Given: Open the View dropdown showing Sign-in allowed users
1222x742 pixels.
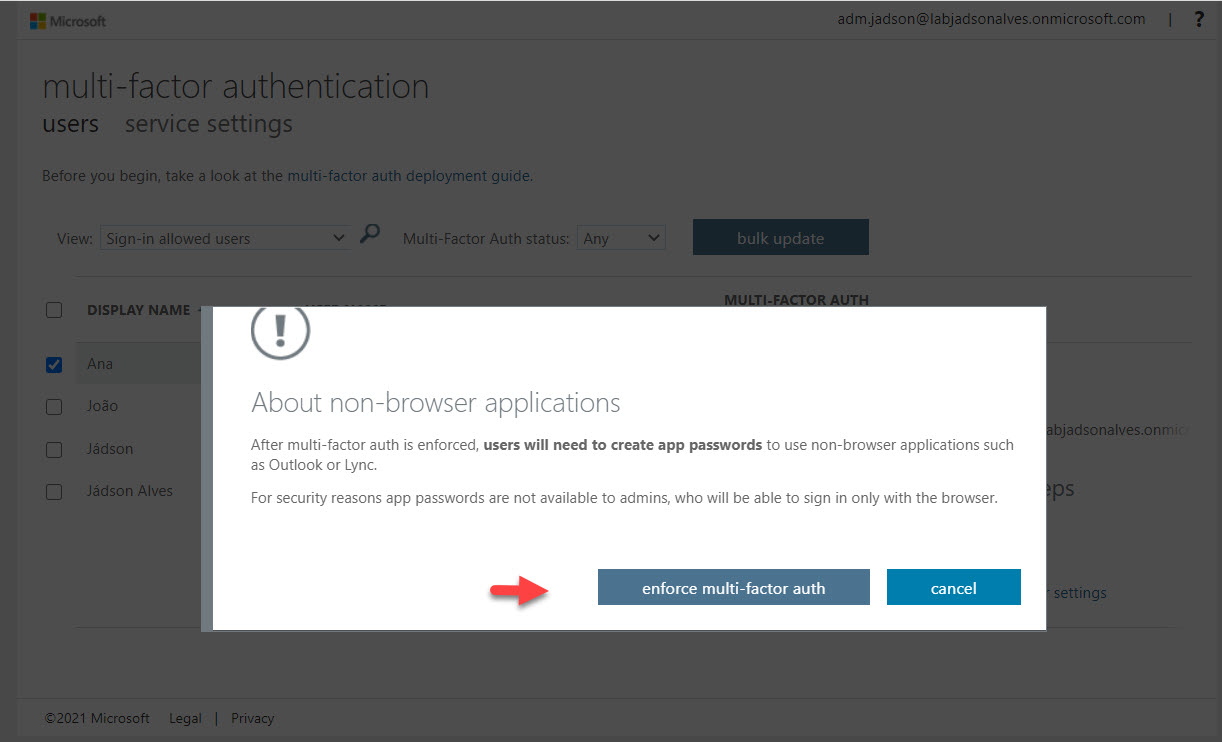Looking at the screenshot, I should [x=225, y=238].
